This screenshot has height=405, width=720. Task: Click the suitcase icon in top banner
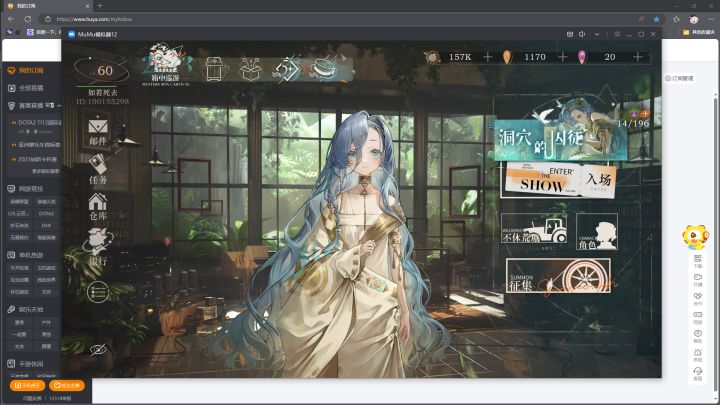pyautogui.click(x=214, y=69)
